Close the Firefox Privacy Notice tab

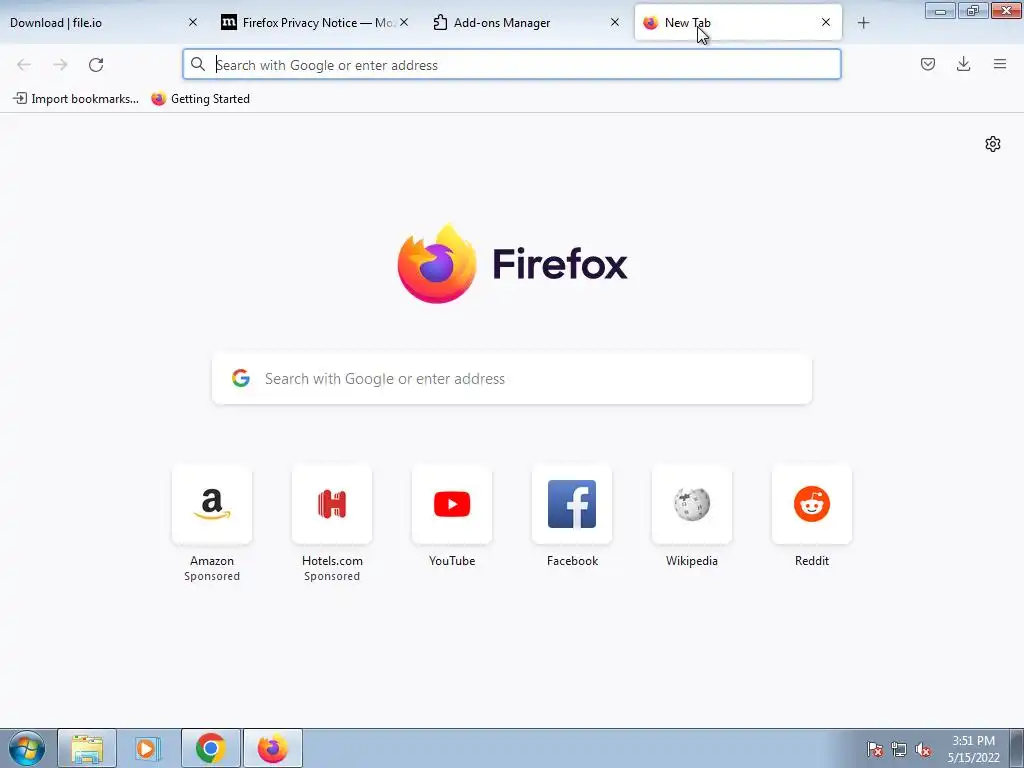click(404, 22)
